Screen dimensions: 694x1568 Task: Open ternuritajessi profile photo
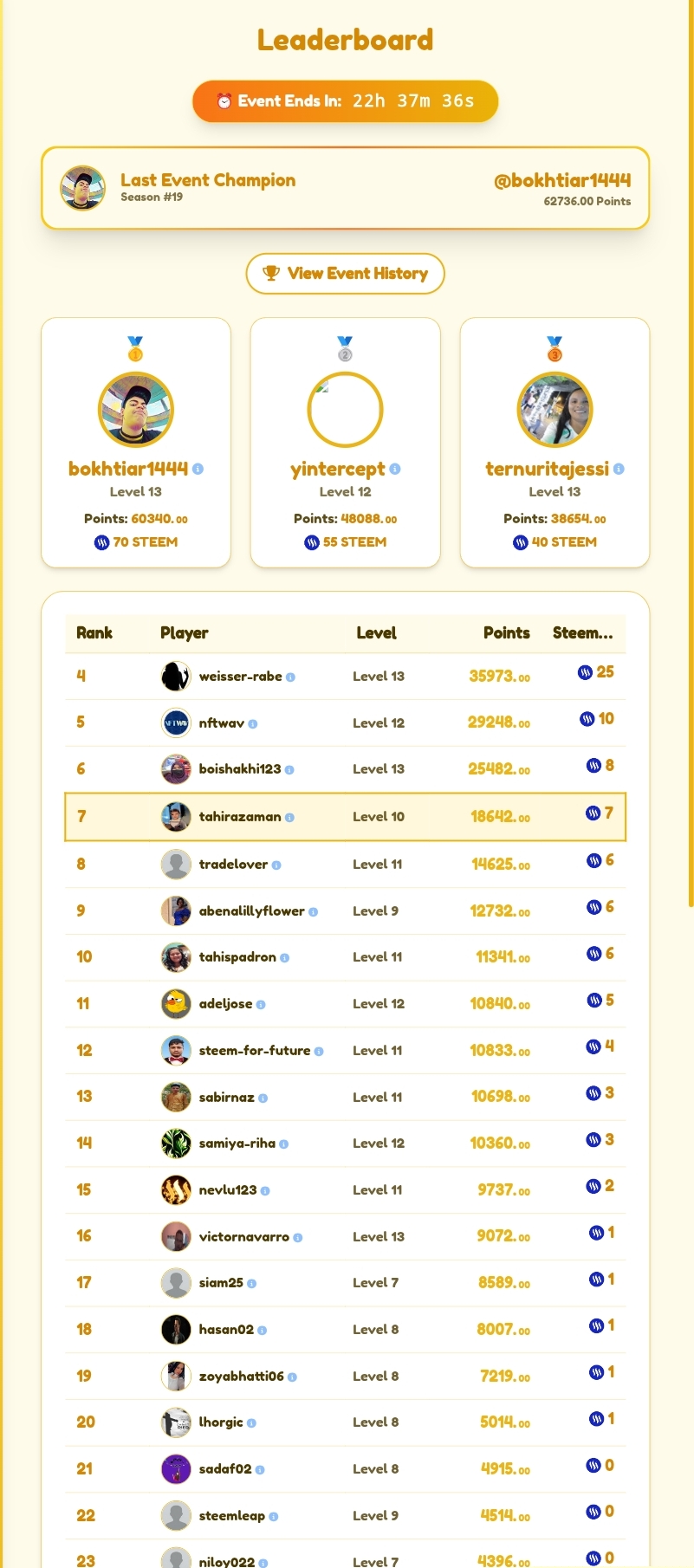[x=555, y=410]
